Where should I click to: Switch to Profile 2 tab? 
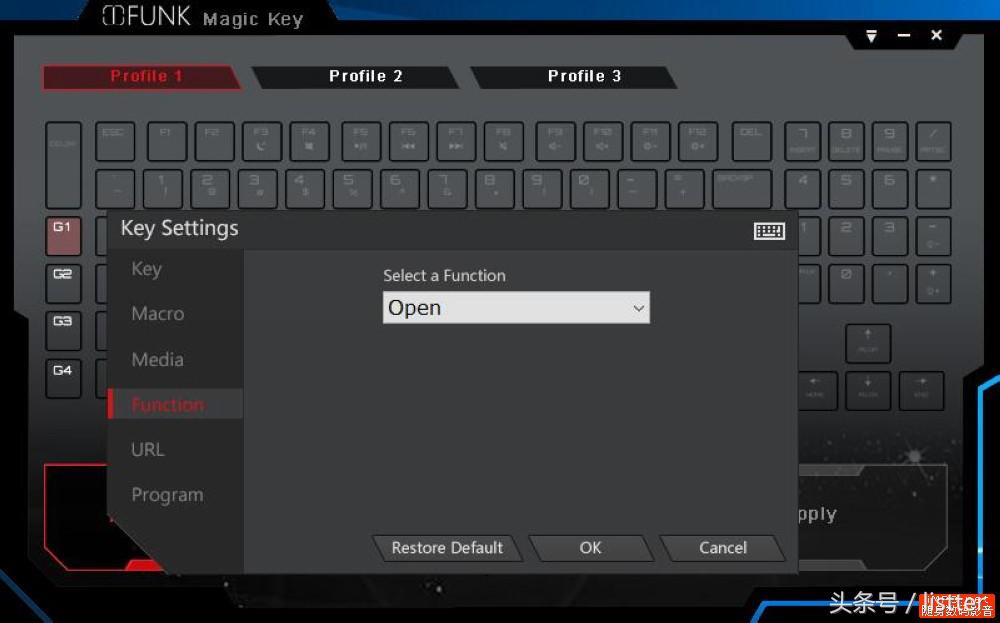[357, 77]
